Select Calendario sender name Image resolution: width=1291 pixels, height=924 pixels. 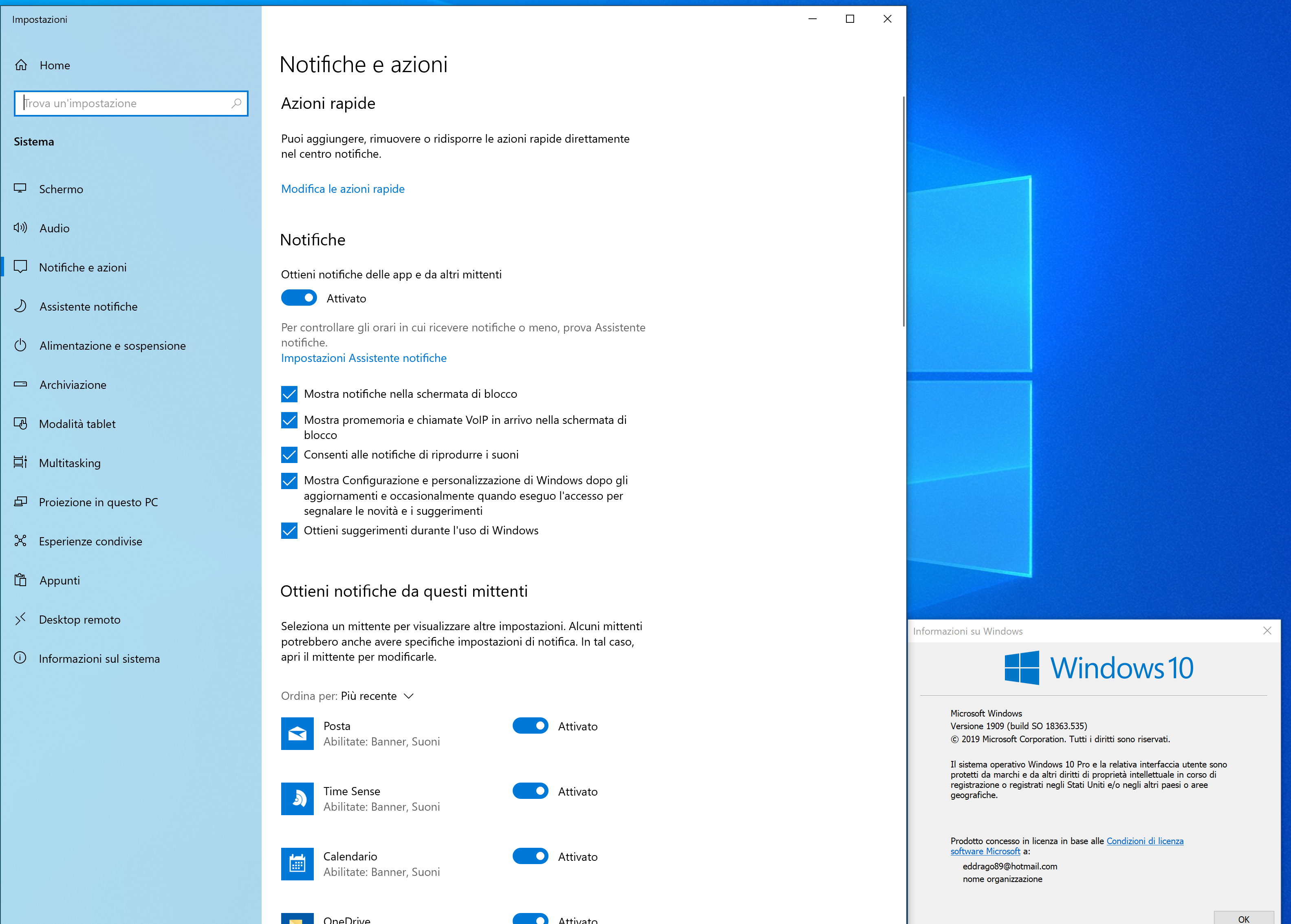[x=350, y=856]
